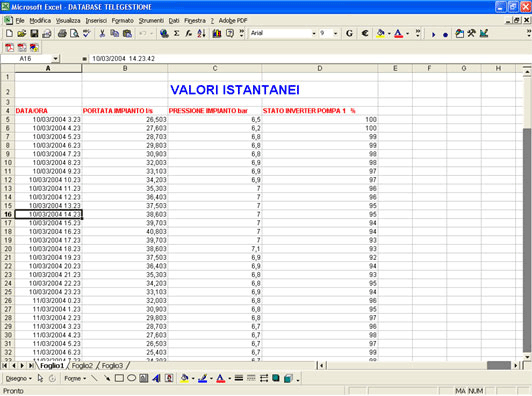Expand the font size dropdown
Viewport: 532px width, 396px height.
(x=335, y=33)
